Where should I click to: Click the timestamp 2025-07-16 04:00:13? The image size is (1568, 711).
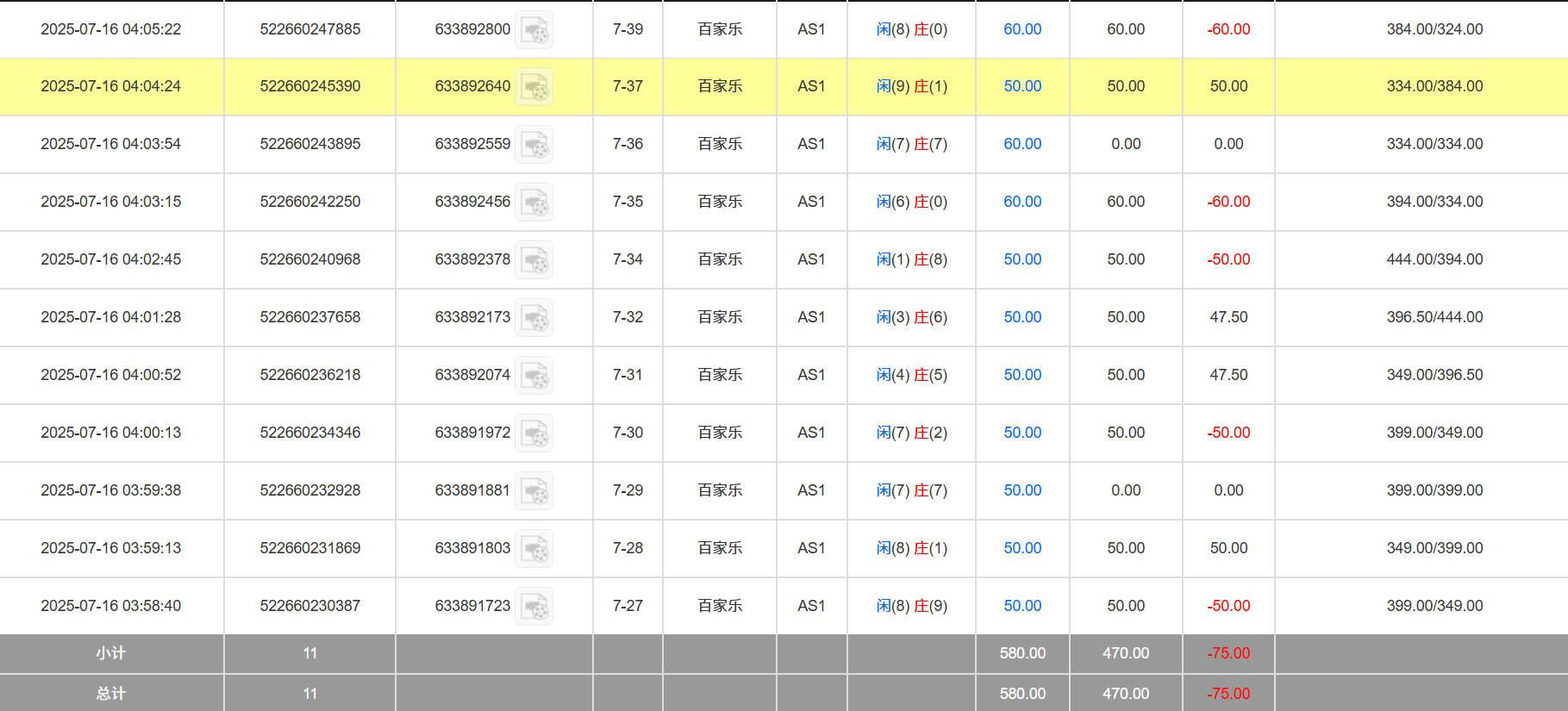[x=111, y=433]
